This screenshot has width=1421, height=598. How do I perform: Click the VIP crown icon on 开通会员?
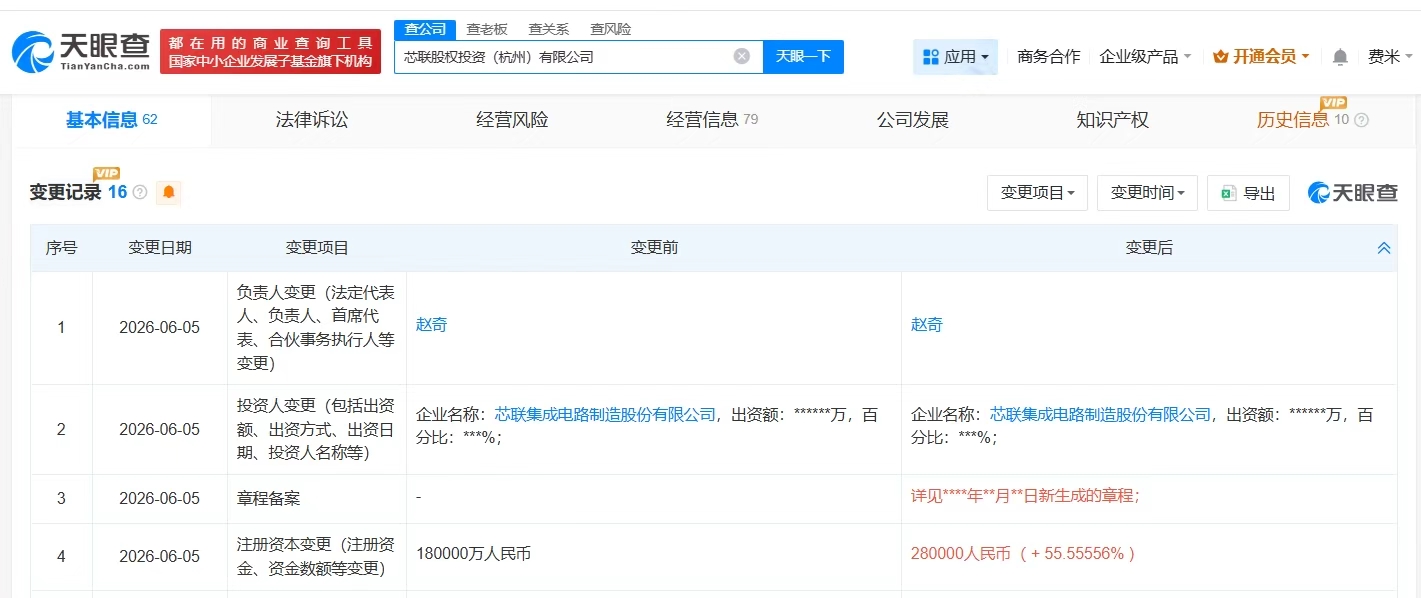(1220, 57)
